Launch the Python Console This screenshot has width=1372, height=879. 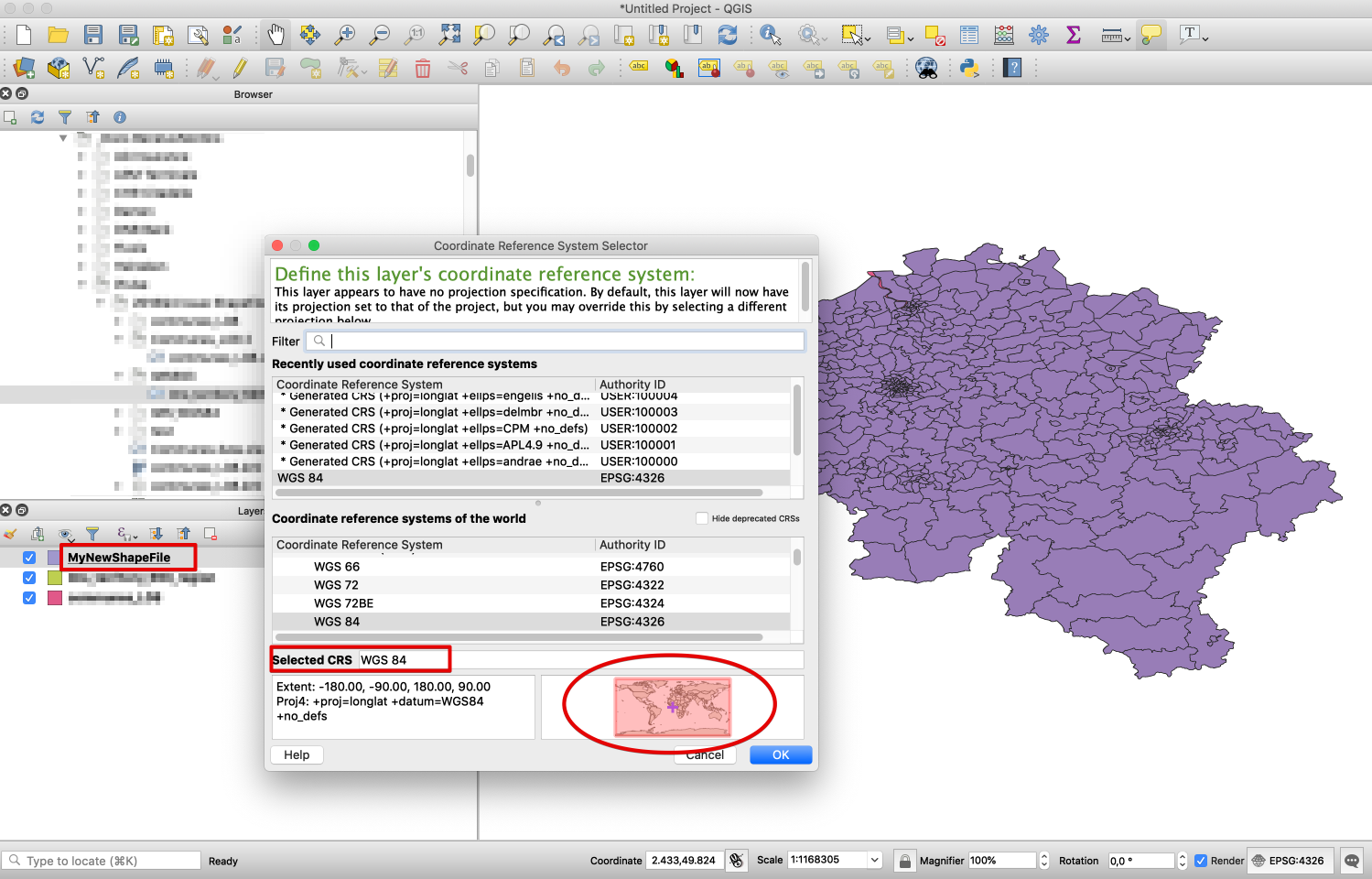click(971, 66)
